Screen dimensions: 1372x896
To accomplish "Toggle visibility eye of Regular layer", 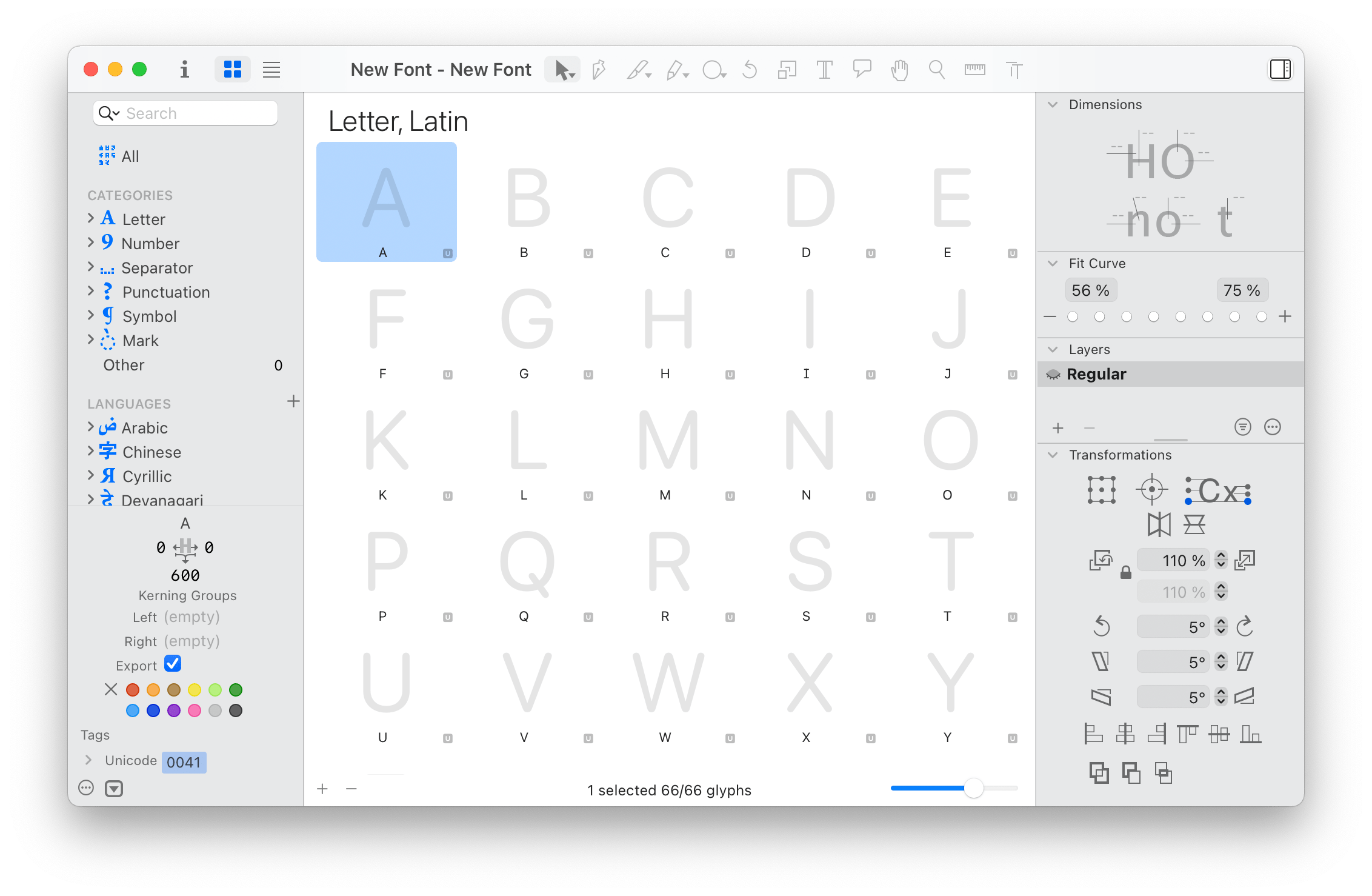I will (x=1053, y=375).
